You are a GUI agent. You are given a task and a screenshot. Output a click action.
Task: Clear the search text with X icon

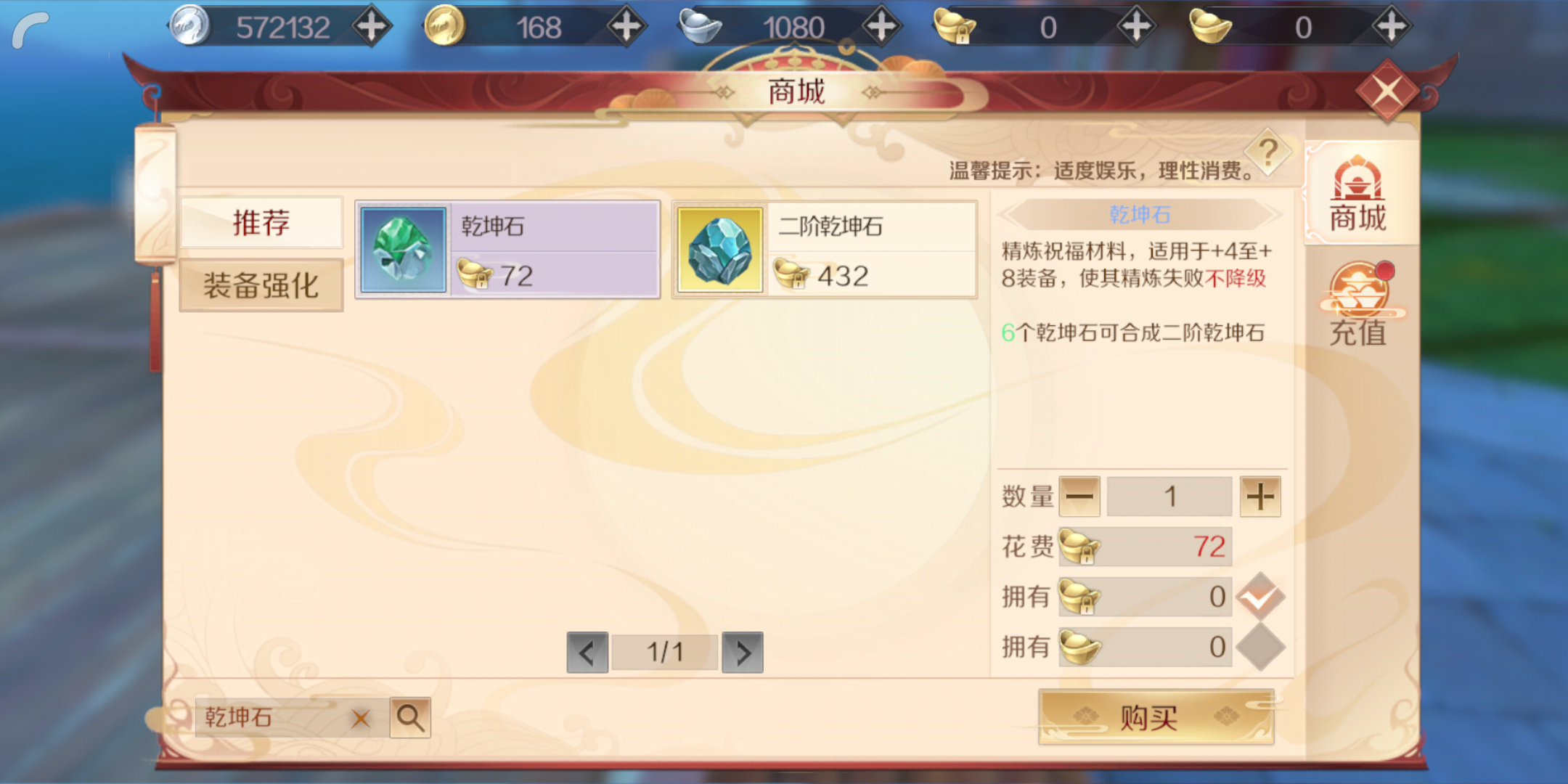pyautogui.click(x=360, y=719)
